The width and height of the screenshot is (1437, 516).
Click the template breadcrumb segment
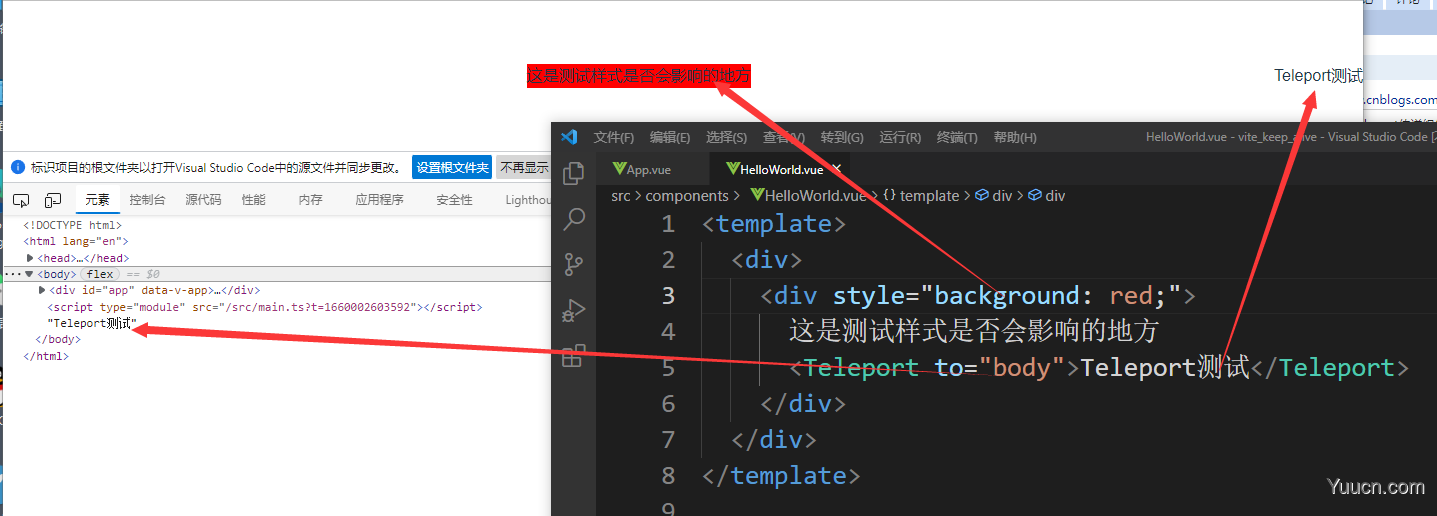[921, 196]
